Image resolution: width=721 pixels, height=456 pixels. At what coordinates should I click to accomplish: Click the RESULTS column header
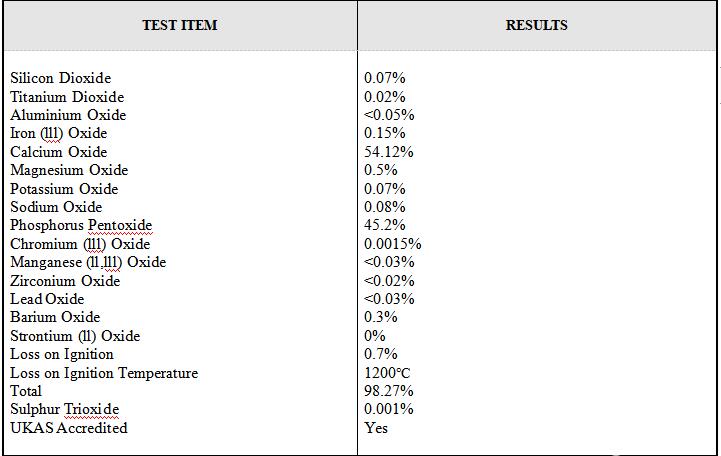tap(536, 25)
